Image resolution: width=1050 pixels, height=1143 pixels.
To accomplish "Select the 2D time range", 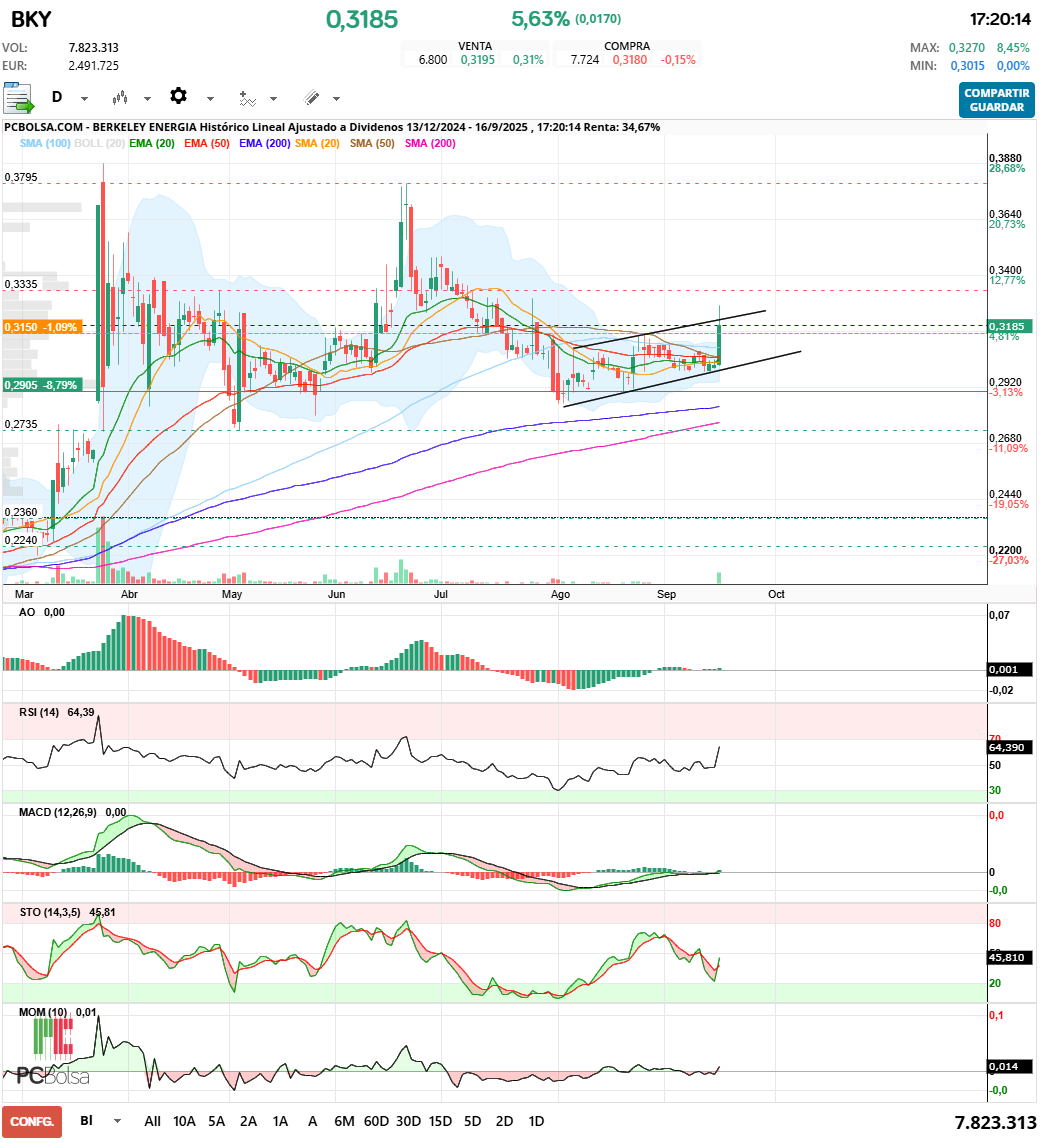I will pyautogui.click(x=505, y=1121).
